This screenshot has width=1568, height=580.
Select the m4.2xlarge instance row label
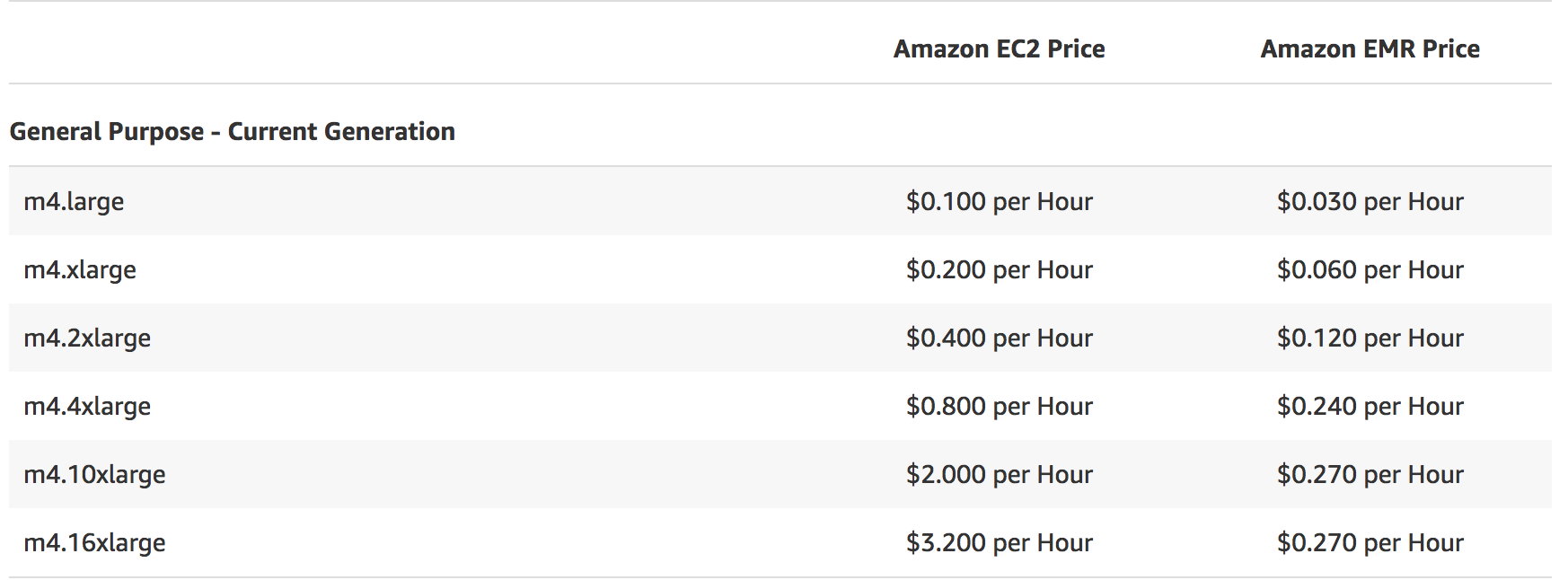tap(87, 338)
